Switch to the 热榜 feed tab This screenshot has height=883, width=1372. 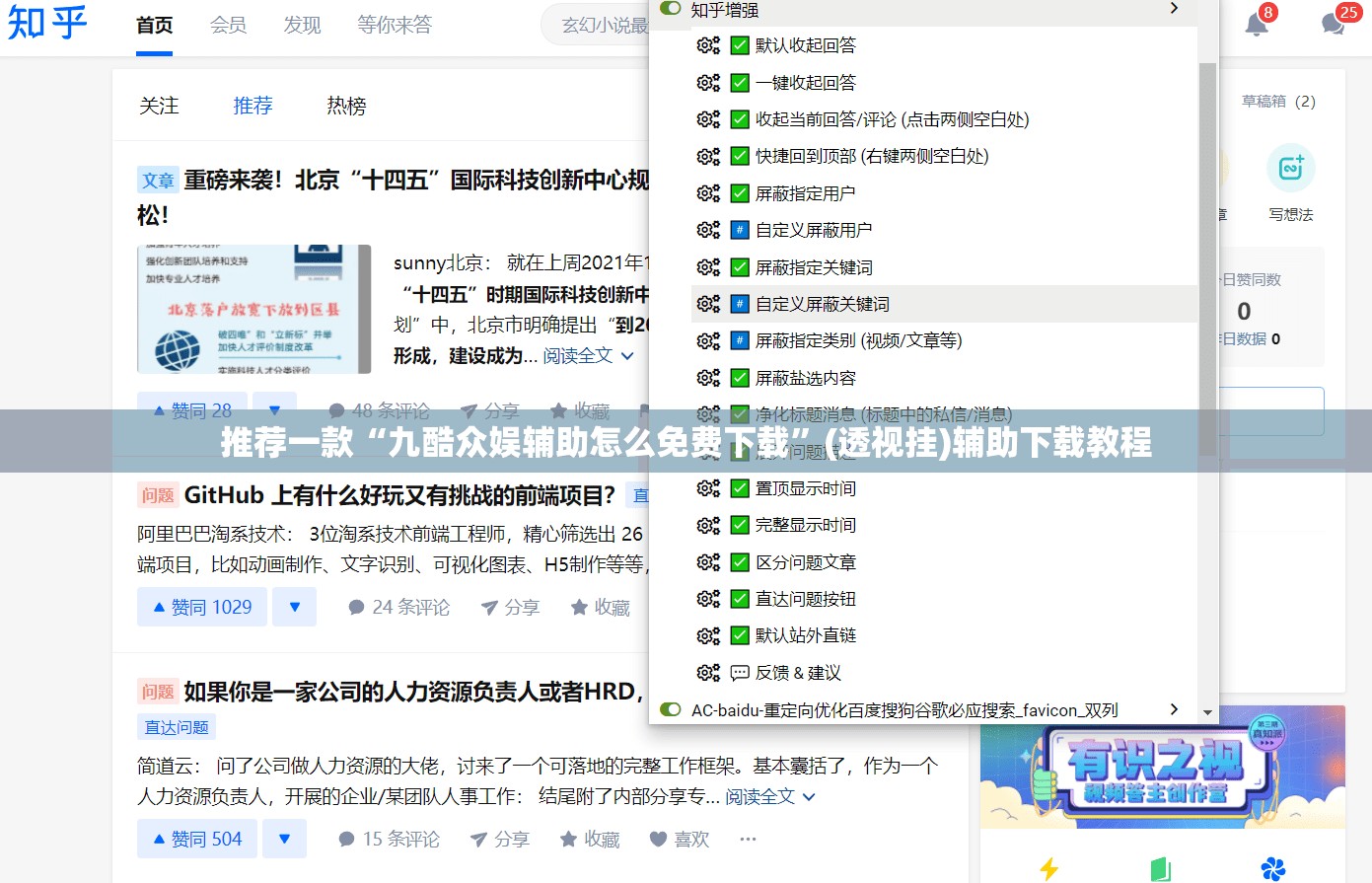click(x=346, y=106)
